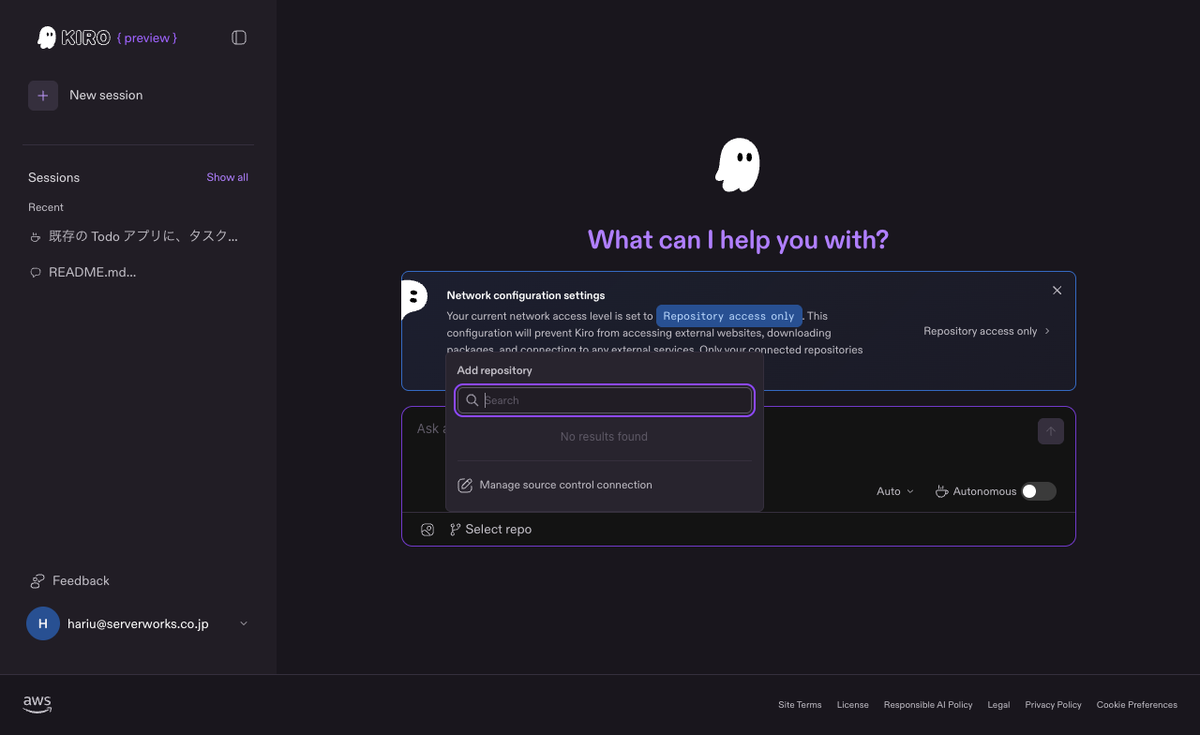
Task: Expand account menu chevron next to email
Action: point(244,624)
